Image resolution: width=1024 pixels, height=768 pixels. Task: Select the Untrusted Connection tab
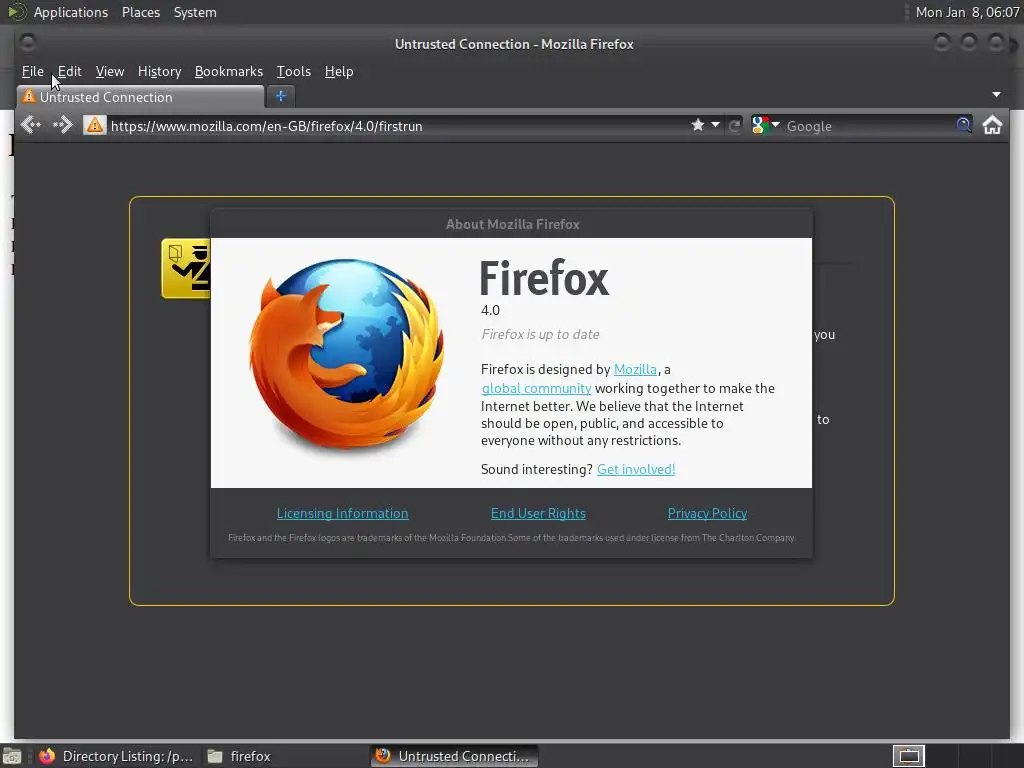[140, 97]
